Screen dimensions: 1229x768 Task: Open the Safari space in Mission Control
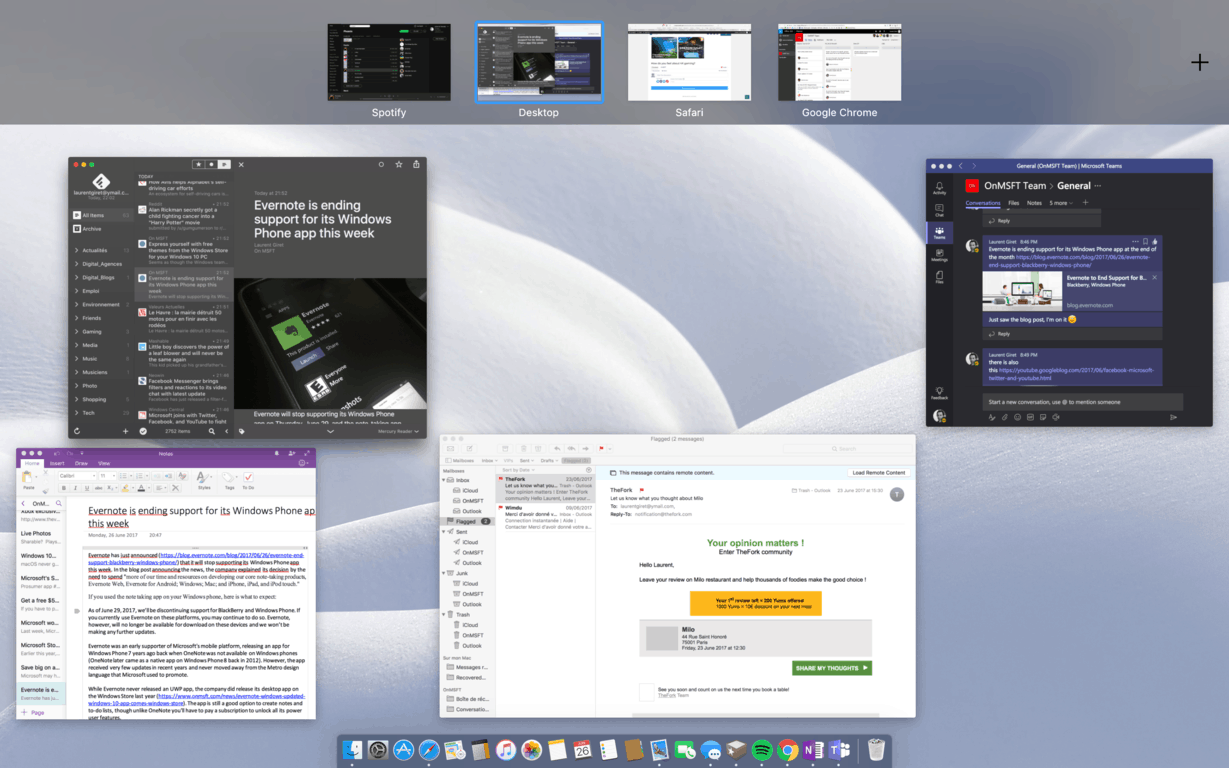click(x=688, y=62)
